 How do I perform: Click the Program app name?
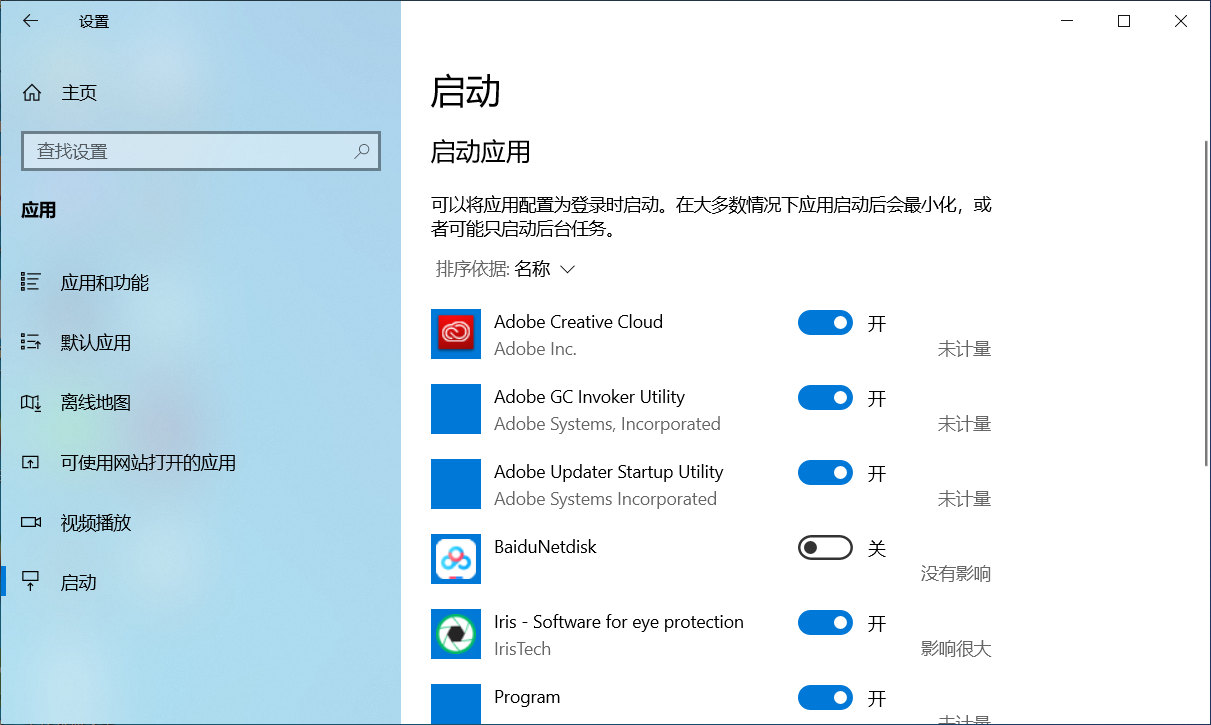527,697
